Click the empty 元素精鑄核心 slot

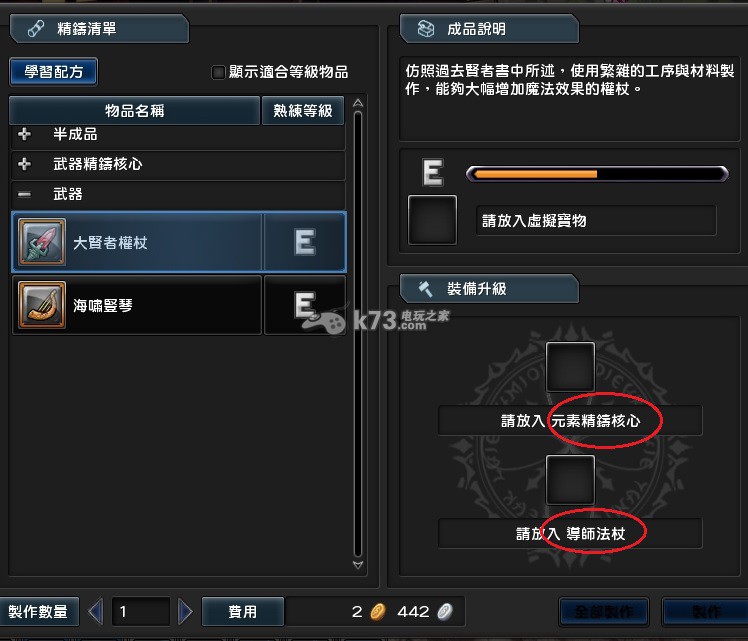pyautogui.click(x=570, y=366)
